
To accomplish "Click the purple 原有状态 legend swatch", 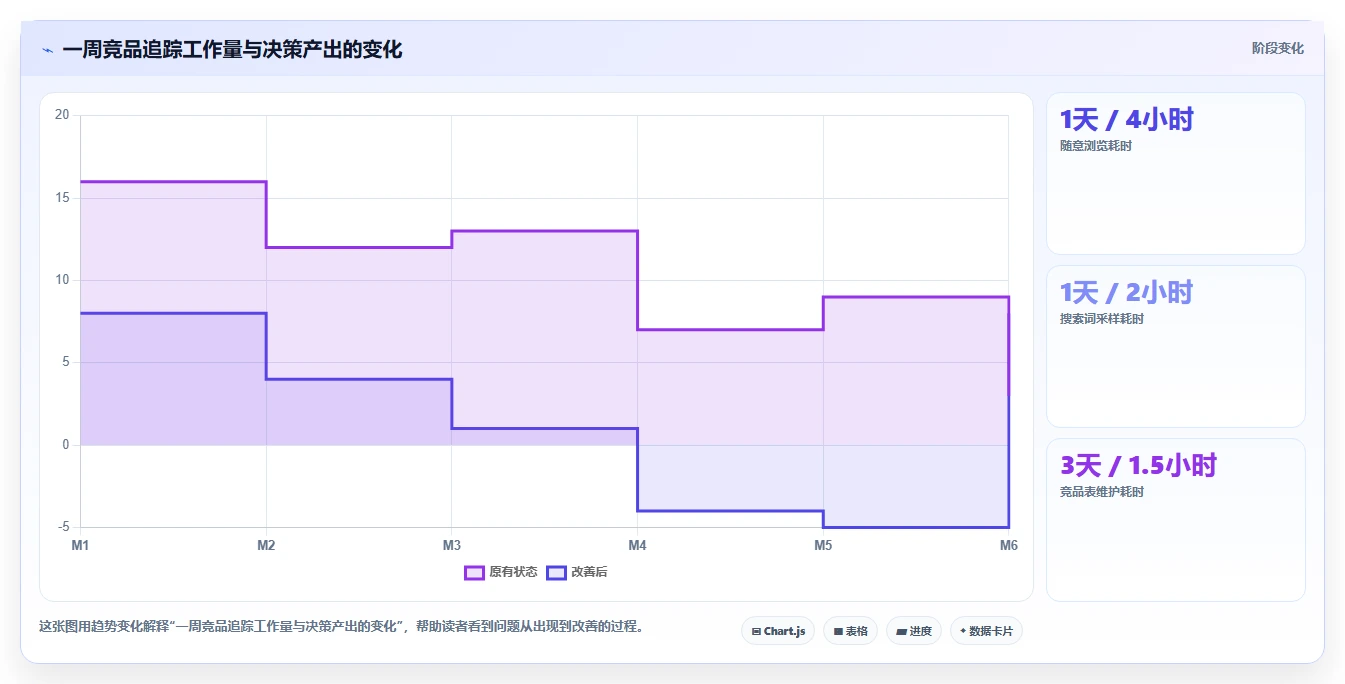I will (474, 572).
